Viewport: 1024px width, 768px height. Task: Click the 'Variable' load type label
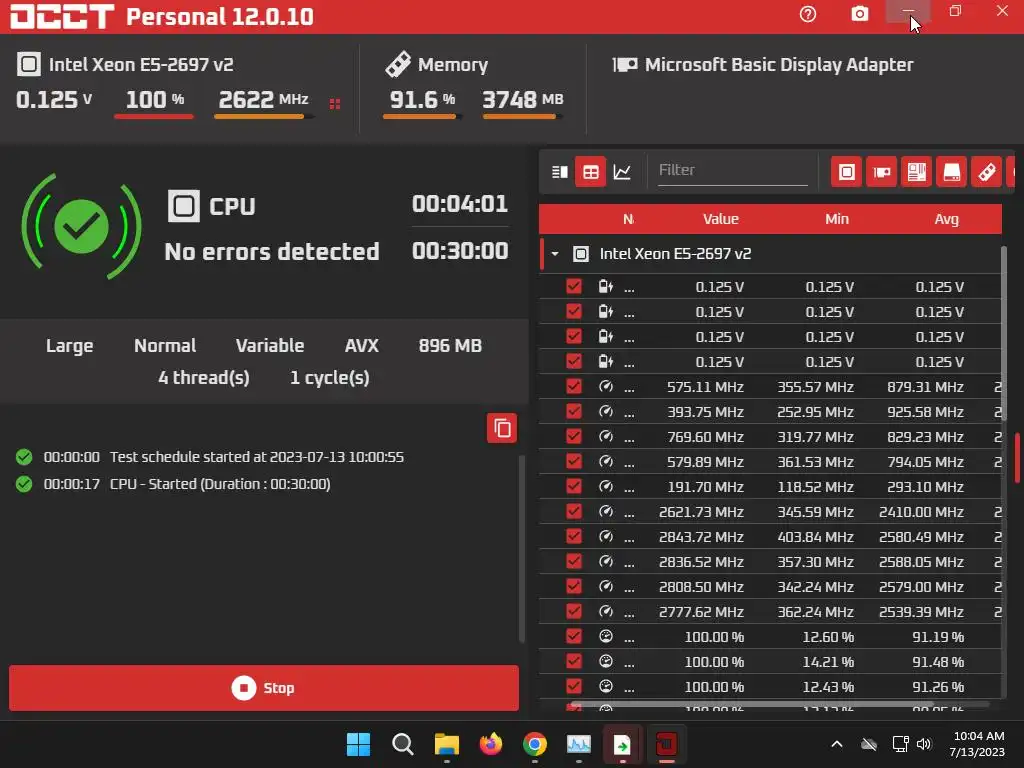click(x=270, y=345)
